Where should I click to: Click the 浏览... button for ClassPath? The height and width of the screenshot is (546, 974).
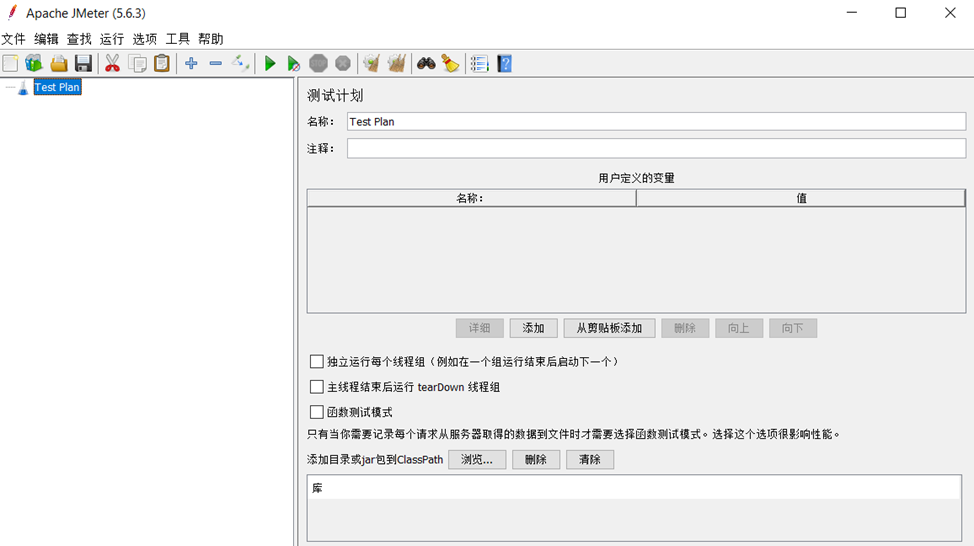476,460
